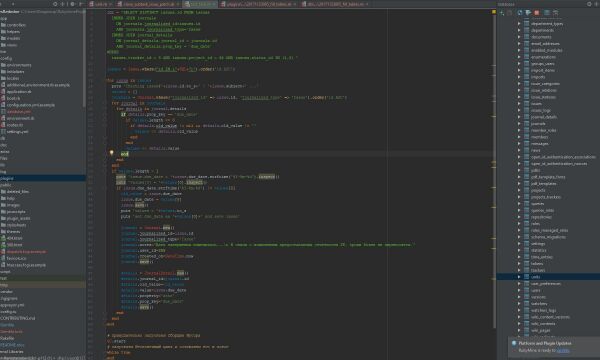Viewport: 600px width, 360px height.
Task: Select the trackers table in Database tree
Action: click(x=538, y=270)
